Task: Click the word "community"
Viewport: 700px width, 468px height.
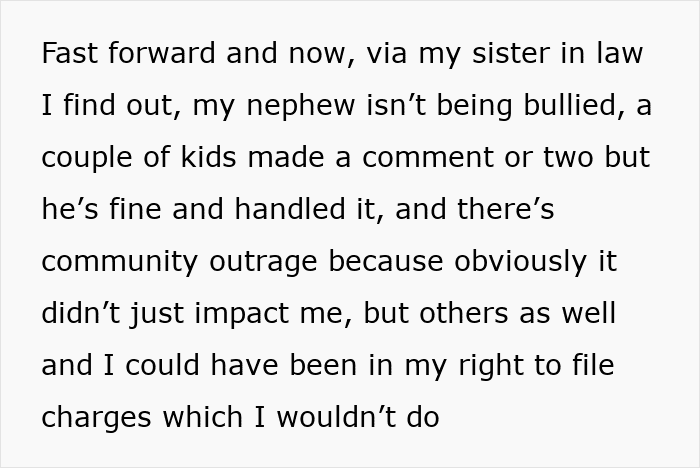Action: tap(120, 261)
